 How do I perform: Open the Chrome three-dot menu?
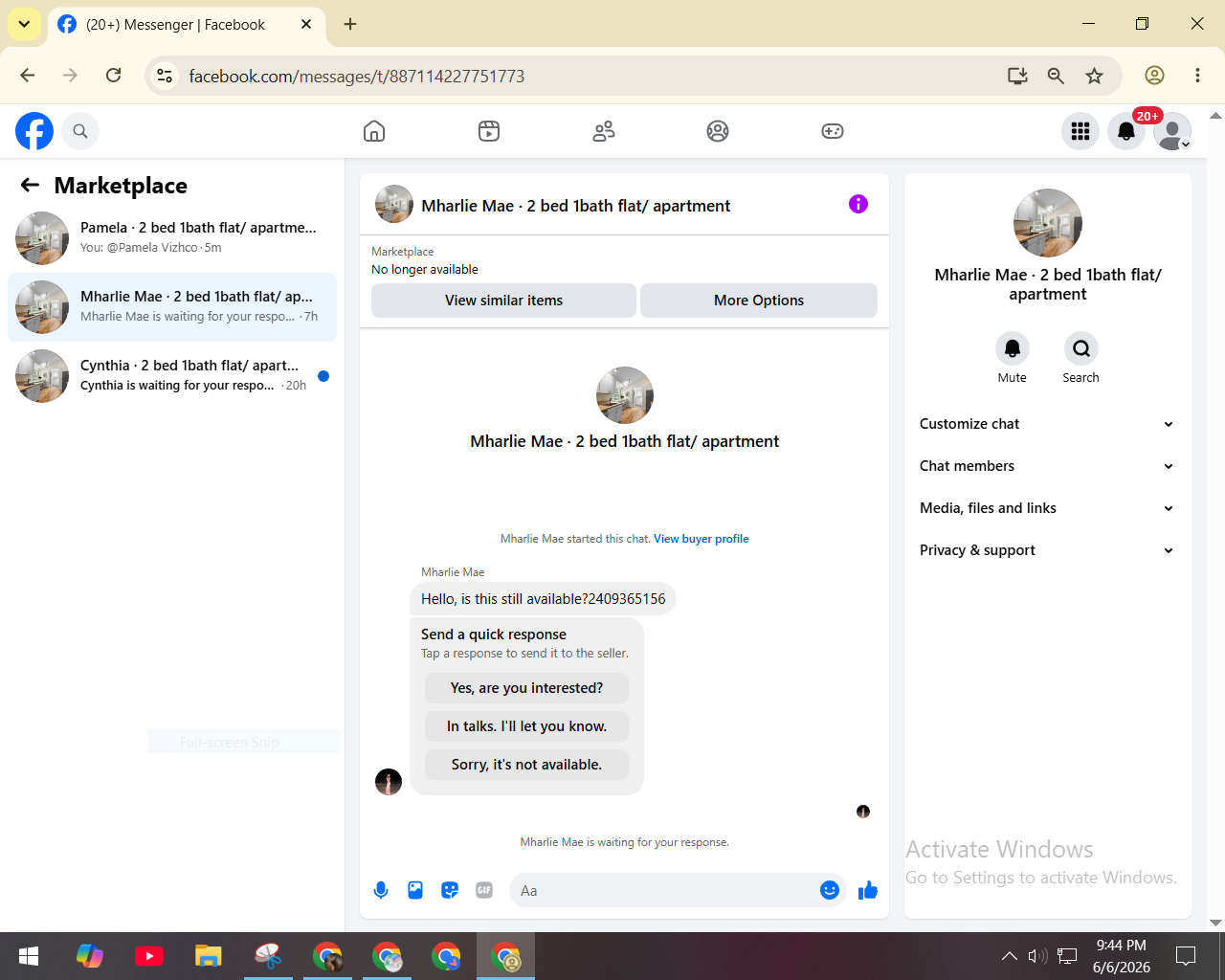coord(1197,76)
